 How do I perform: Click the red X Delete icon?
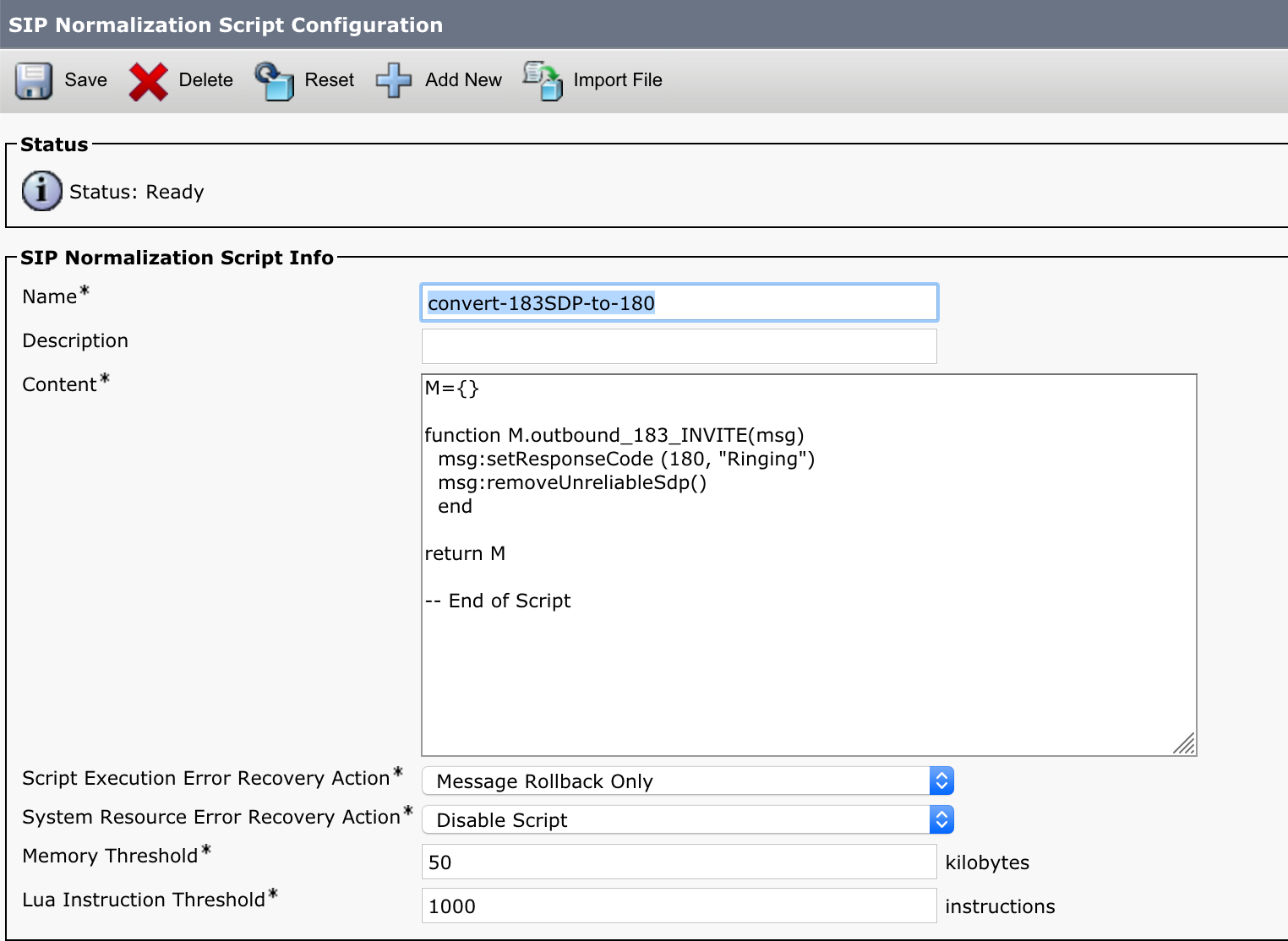point(148,80)
